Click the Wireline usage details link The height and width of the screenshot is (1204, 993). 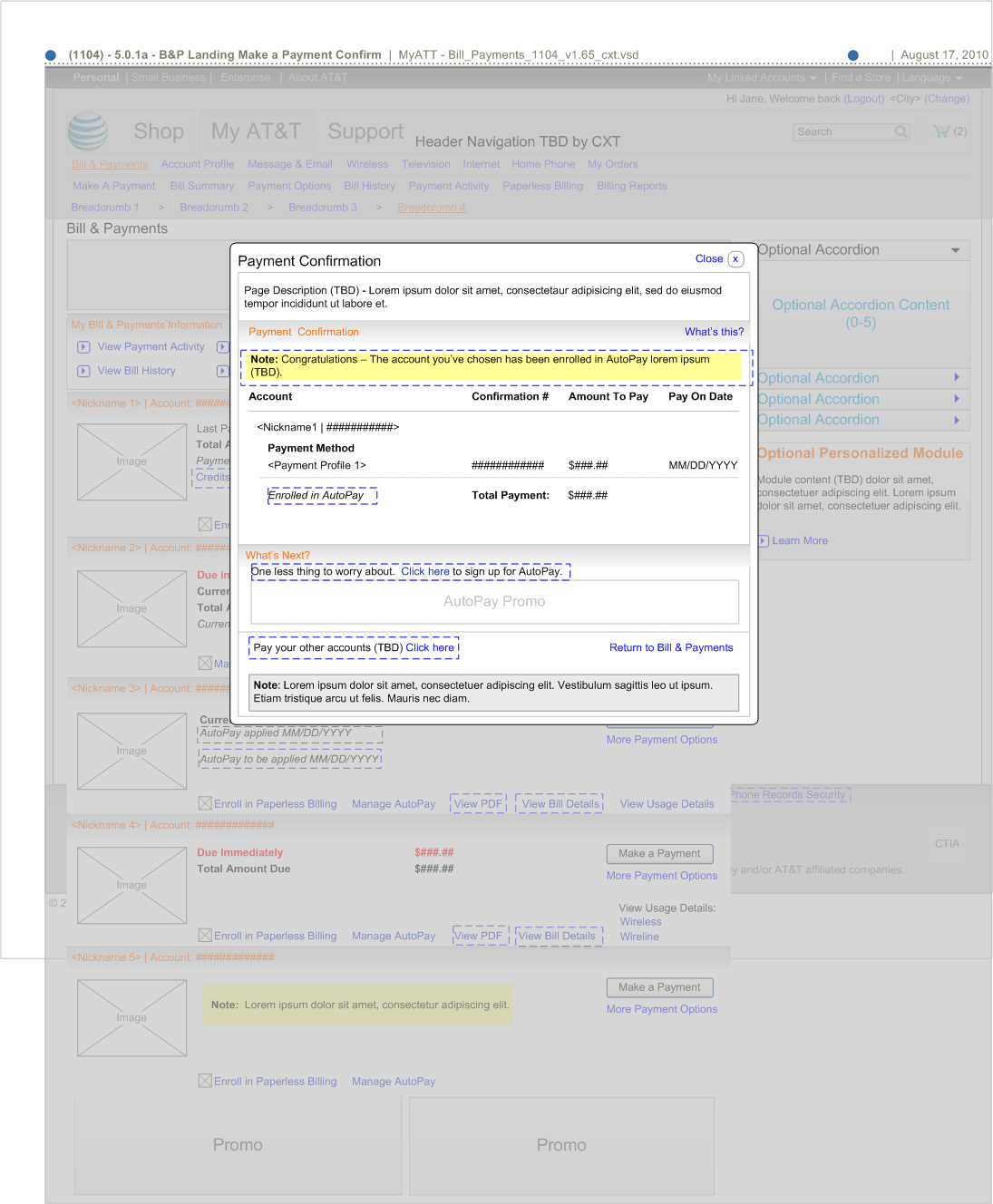639,937
